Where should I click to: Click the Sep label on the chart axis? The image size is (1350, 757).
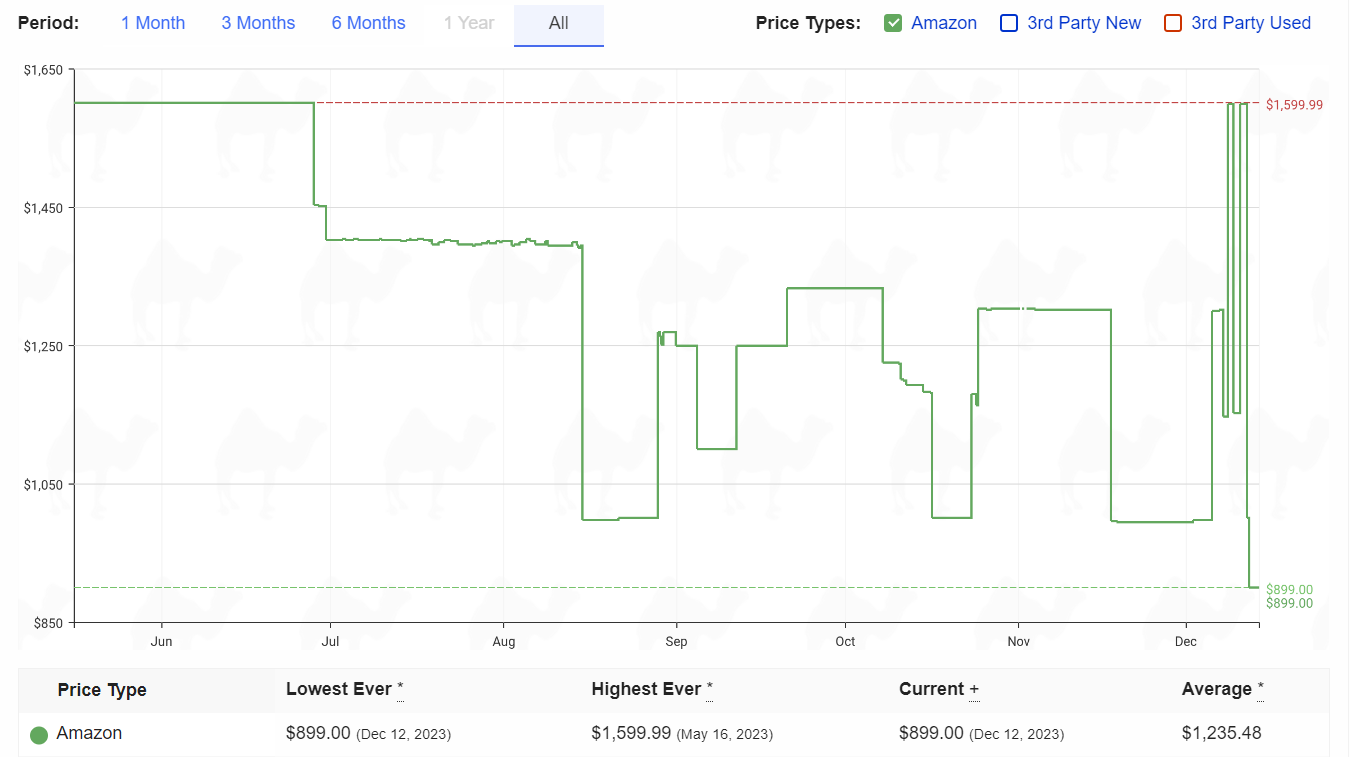click(x=677, y=641)
